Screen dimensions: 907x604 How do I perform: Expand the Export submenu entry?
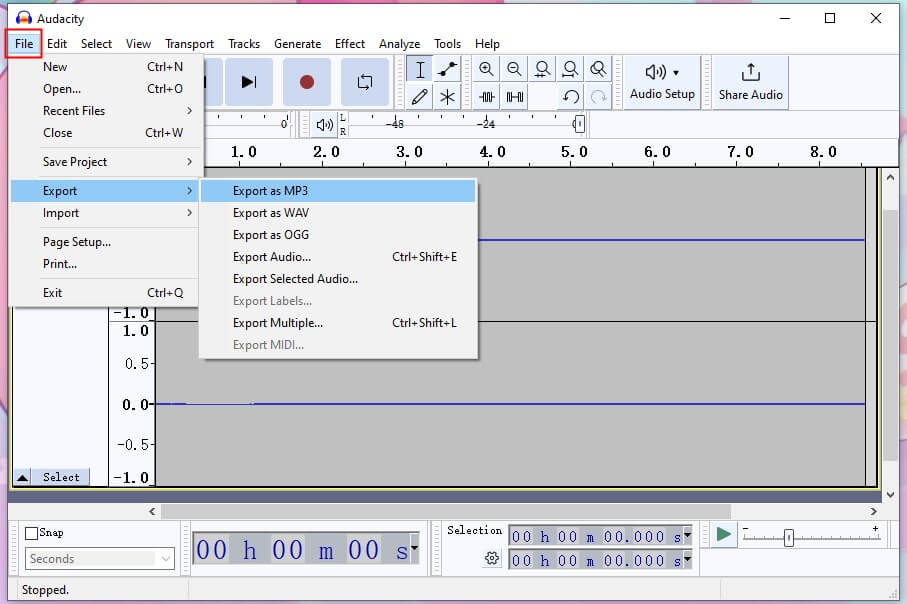point(107,190)
